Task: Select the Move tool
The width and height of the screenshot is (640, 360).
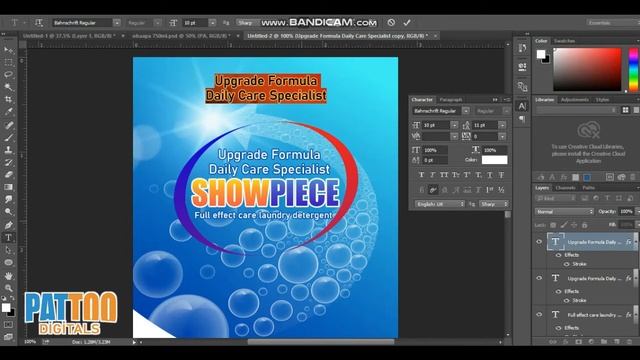Action: click(x=8, y=50)
